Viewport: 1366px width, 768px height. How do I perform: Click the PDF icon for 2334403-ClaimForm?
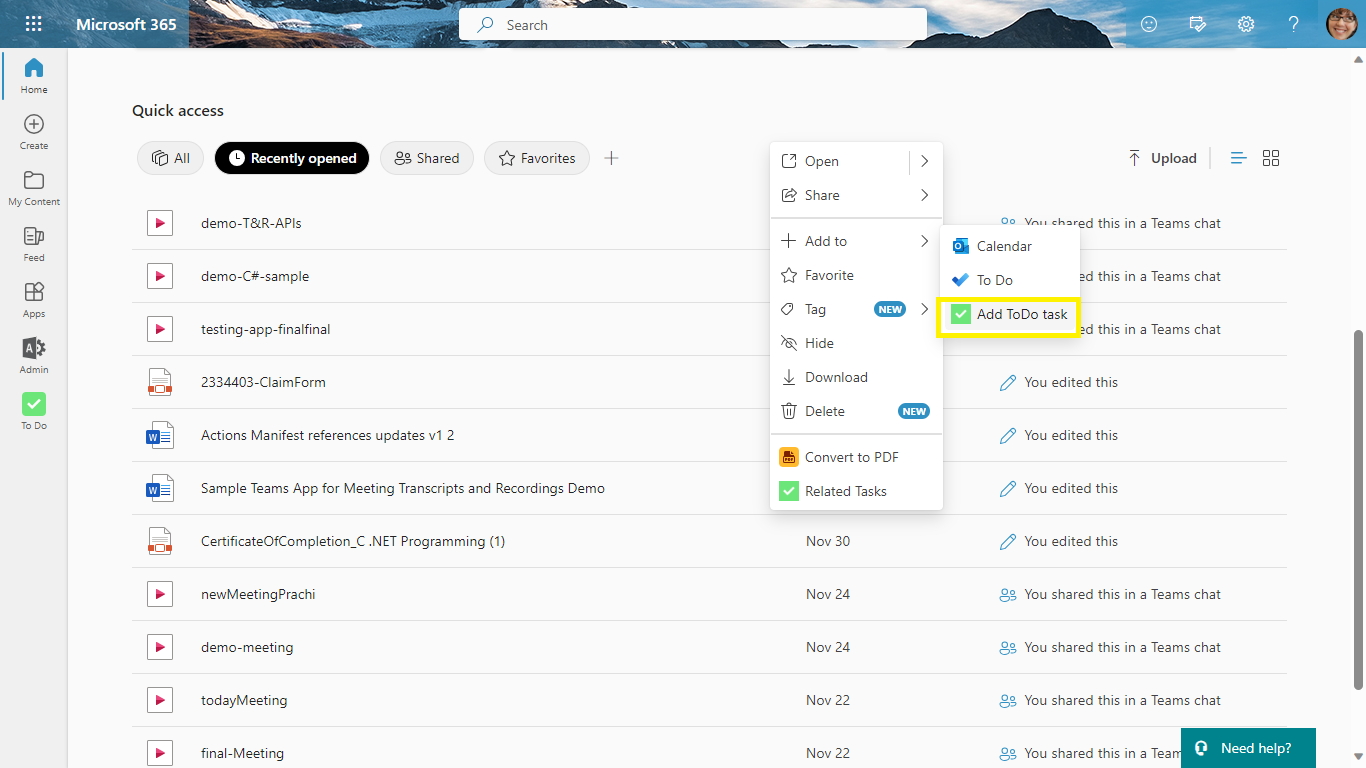pos(160,382)
